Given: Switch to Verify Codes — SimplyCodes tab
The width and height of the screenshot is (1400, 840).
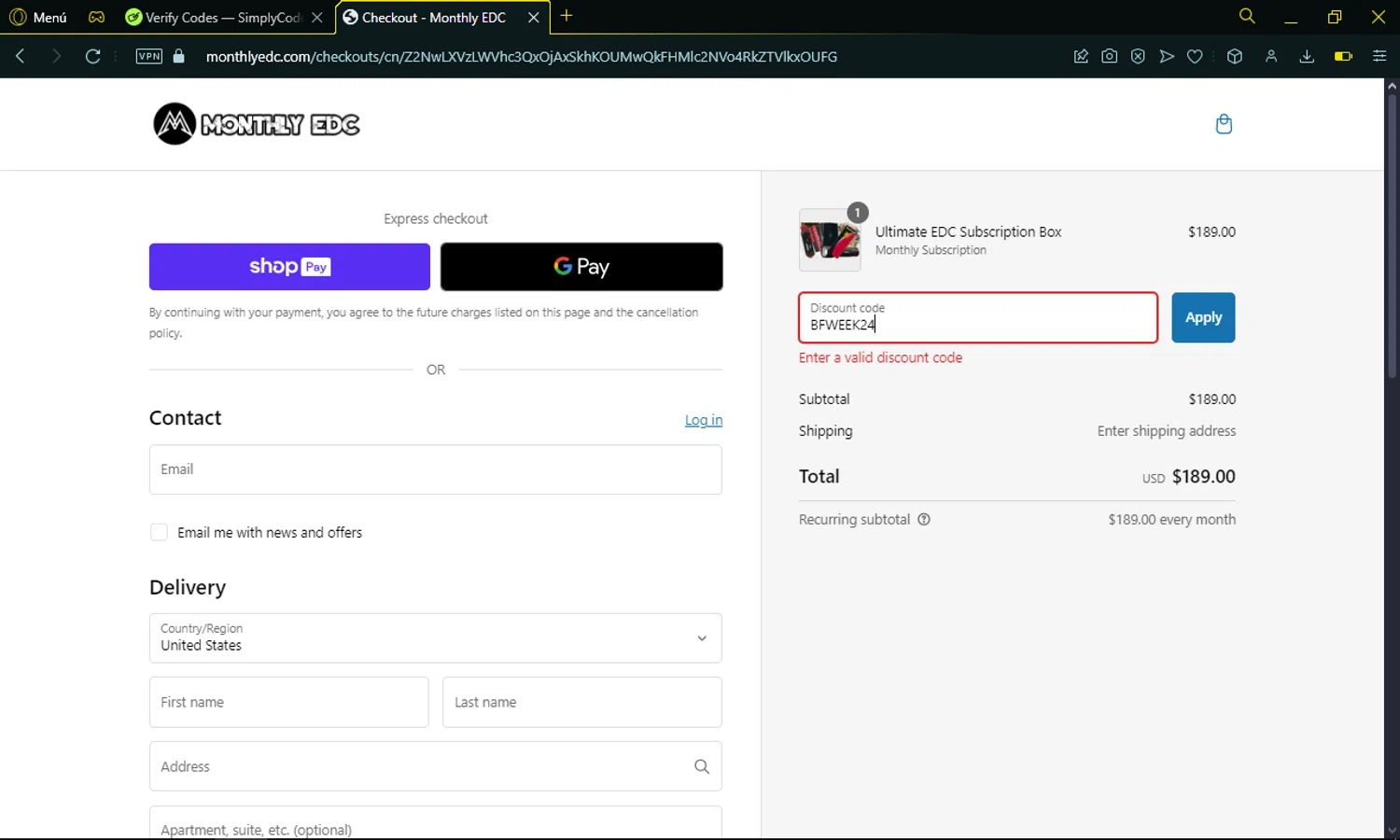Looking at the screenshot, I should tap(223, 17).
